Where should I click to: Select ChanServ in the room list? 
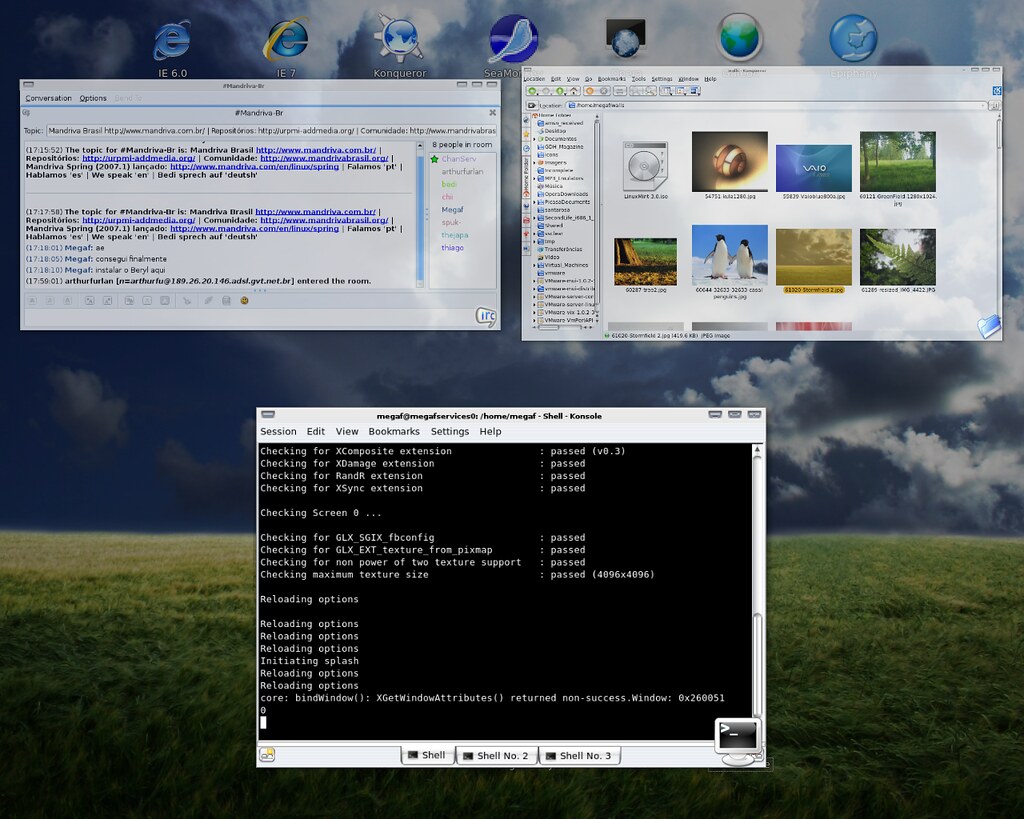[x=458, y=159]
